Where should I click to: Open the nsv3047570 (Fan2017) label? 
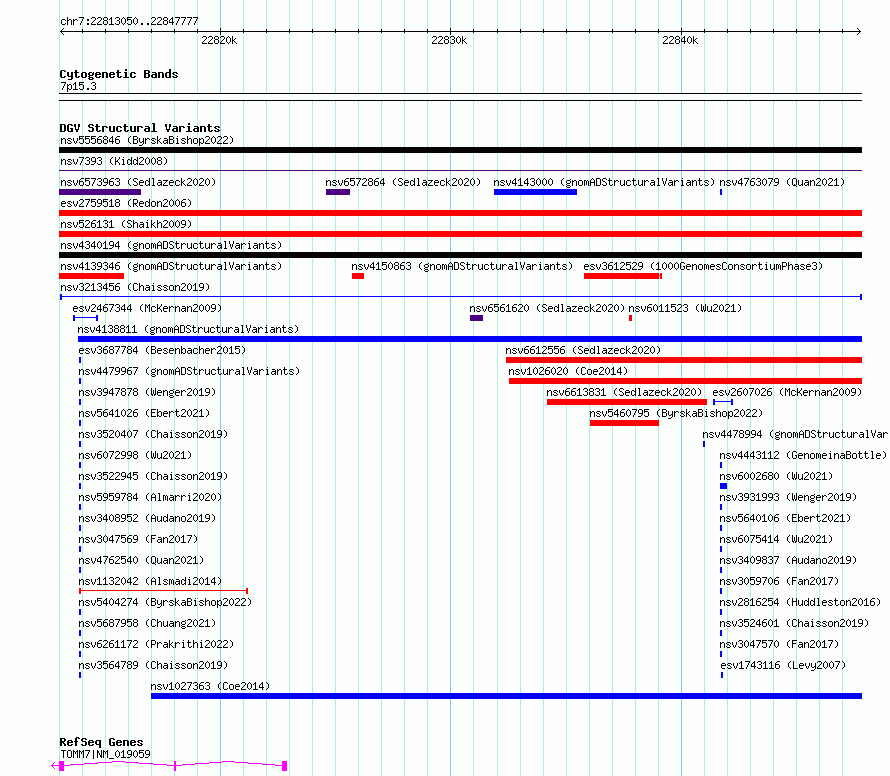[779, 644]
